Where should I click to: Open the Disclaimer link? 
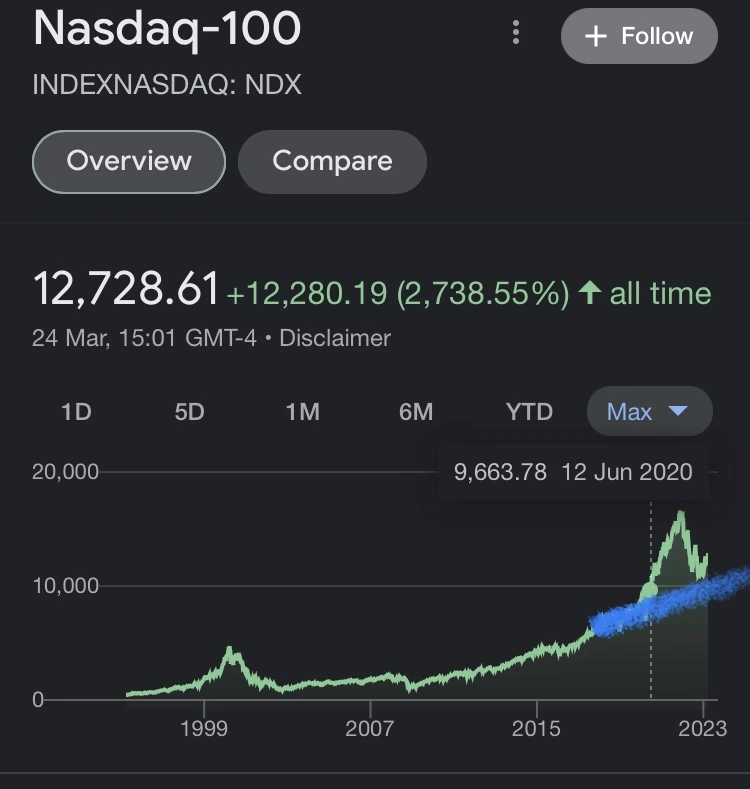pyautogui.click(x=335, y=338)
